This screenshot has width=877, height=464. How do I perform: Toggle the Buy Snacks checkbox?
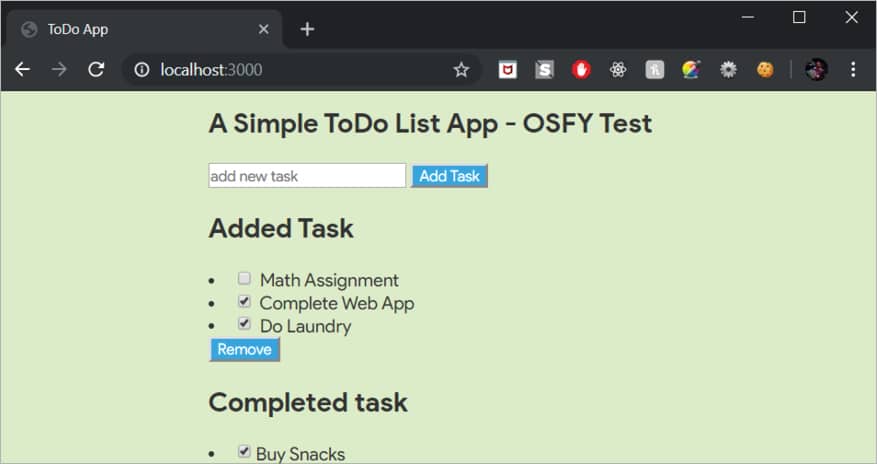pyautogui.click(x=244, y=452)
